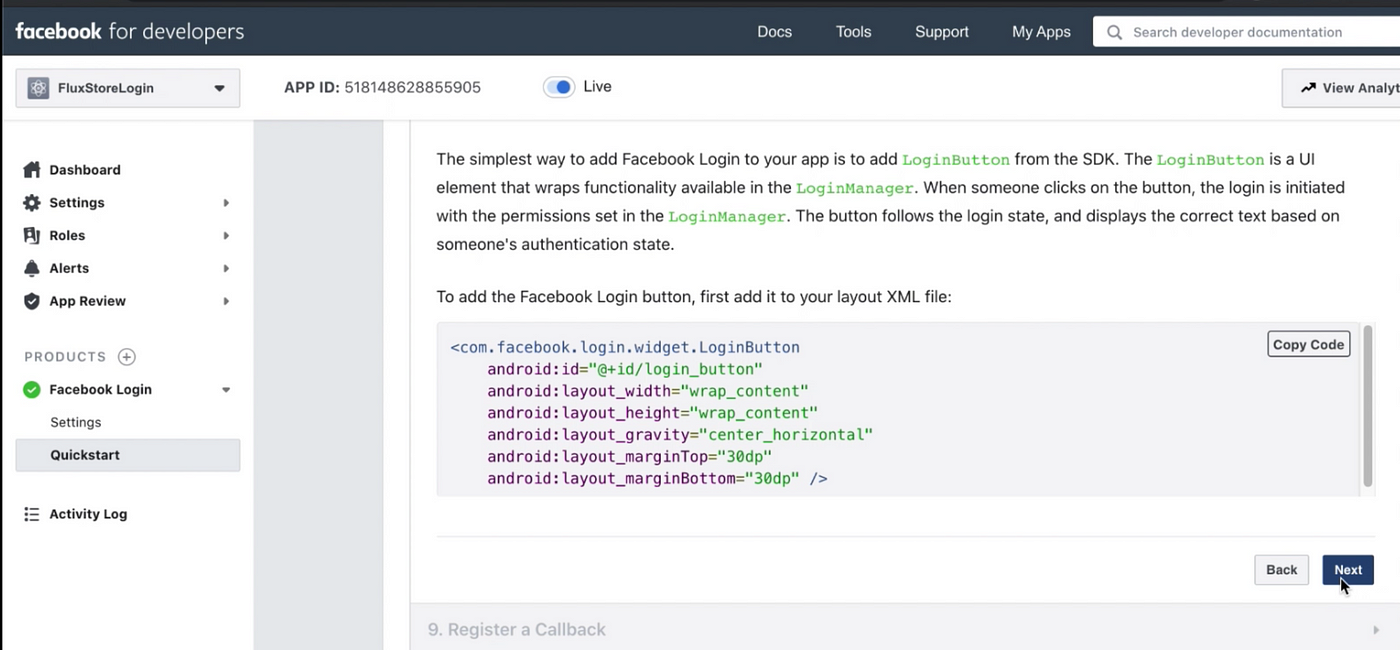Click the android:id login_button code line

point(625,369)
